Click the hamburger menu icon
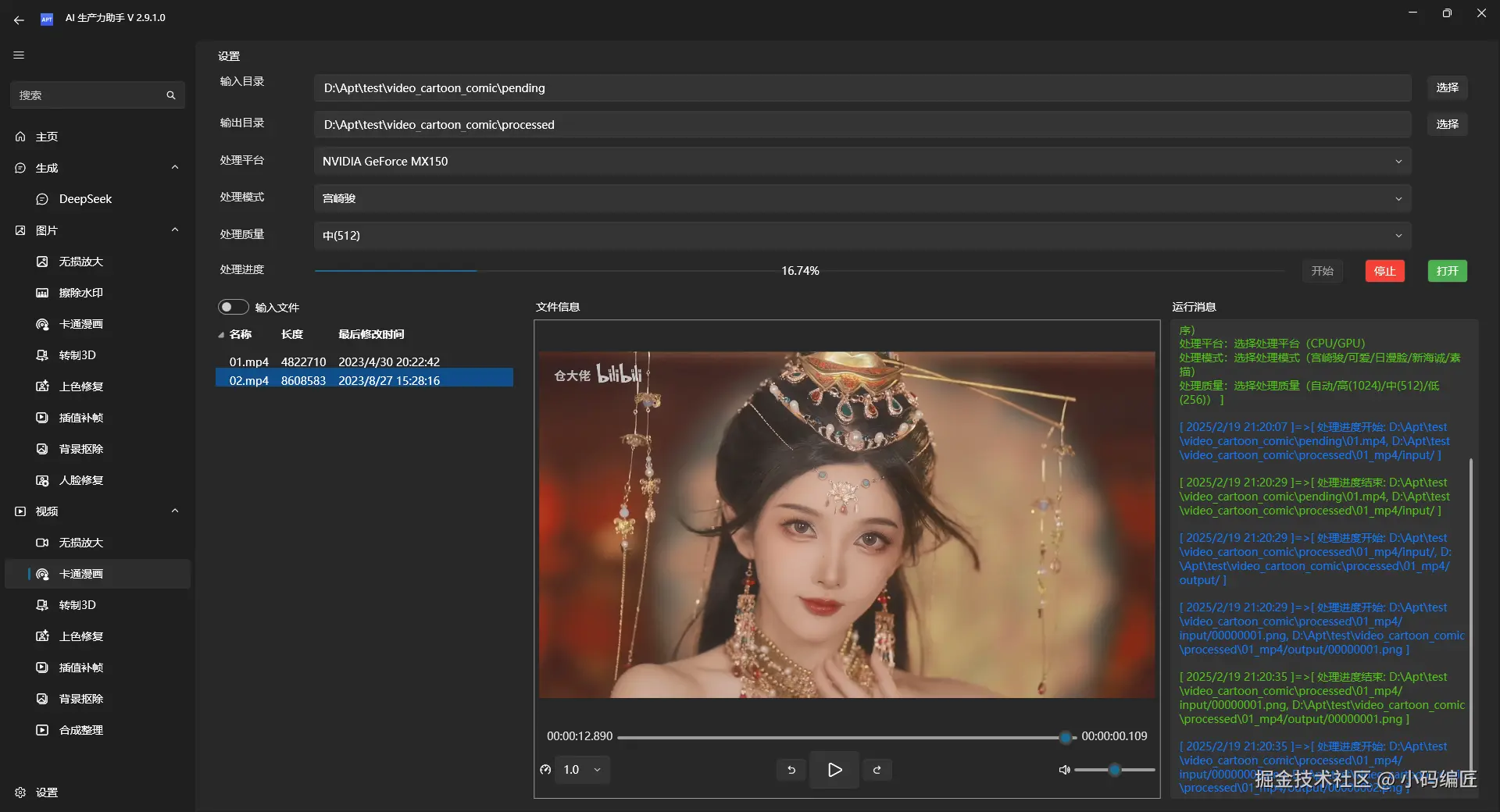The image size is (1500, 812). 19,55
